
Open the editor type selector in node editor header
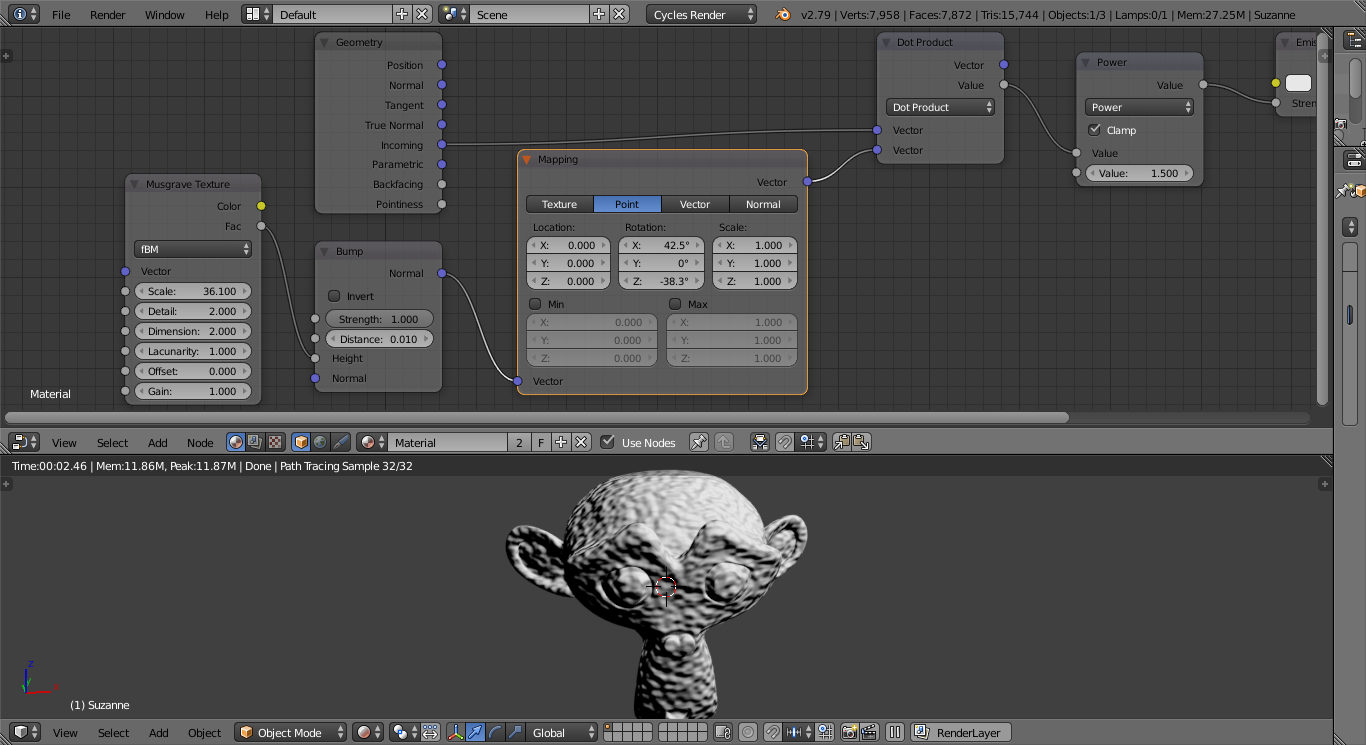tap(23, 442)
